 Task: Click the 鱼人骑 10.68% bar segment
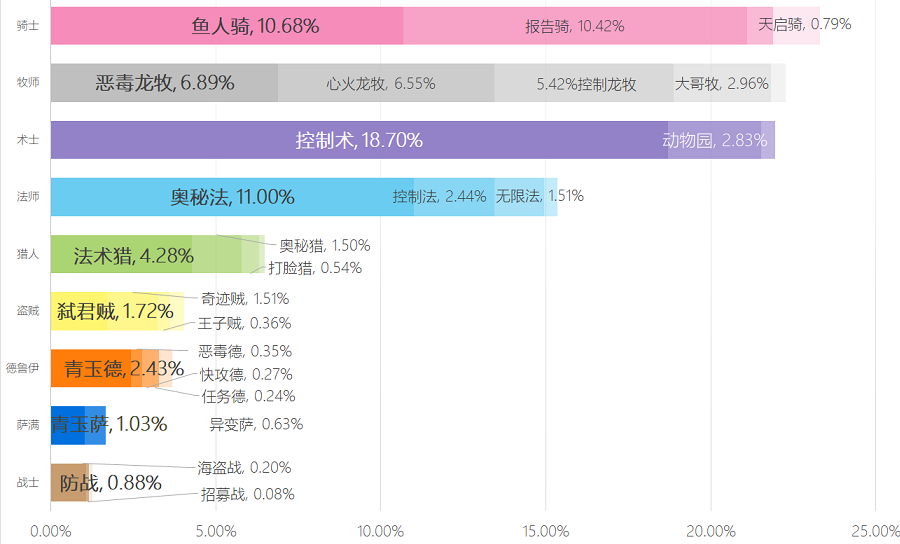tap(226, 26)
